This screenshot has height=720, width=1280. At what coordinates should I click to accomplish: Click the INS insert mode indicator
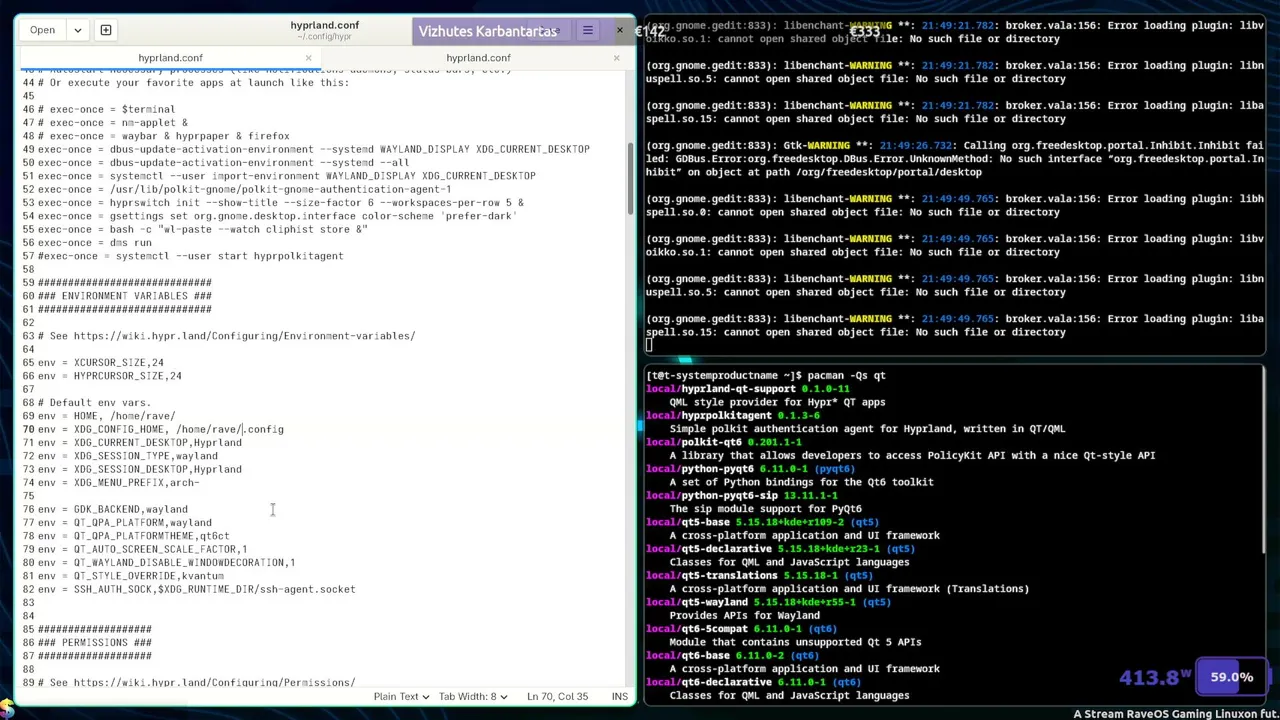pyautogui.click(x=620, y=696)
